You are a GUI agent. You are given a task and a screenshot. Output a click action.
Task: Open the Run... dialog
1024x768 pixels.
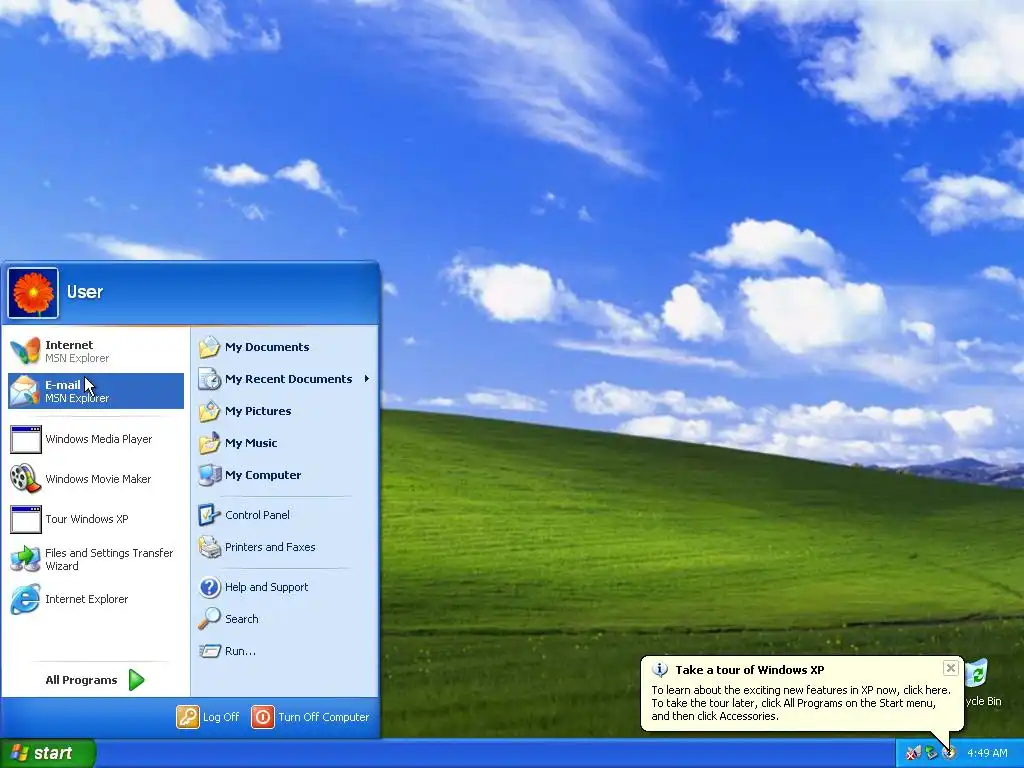pyautogui.click(x=284, y=650)
